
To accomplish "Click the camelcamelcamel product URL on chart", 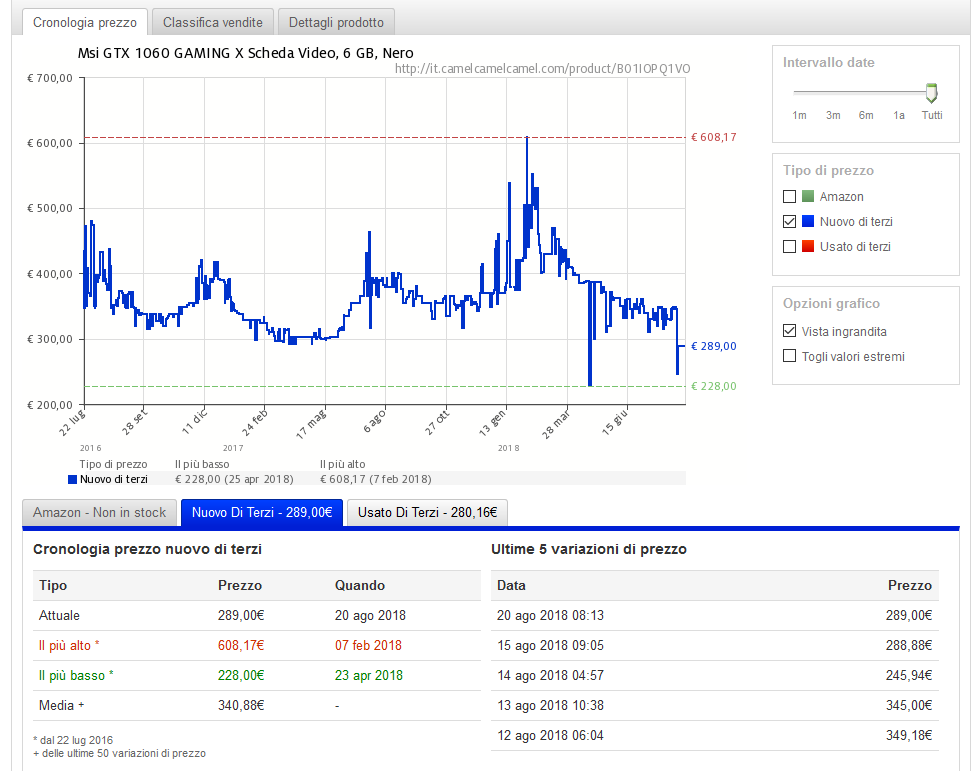I will pyautogui.click(x=542, y=69).
